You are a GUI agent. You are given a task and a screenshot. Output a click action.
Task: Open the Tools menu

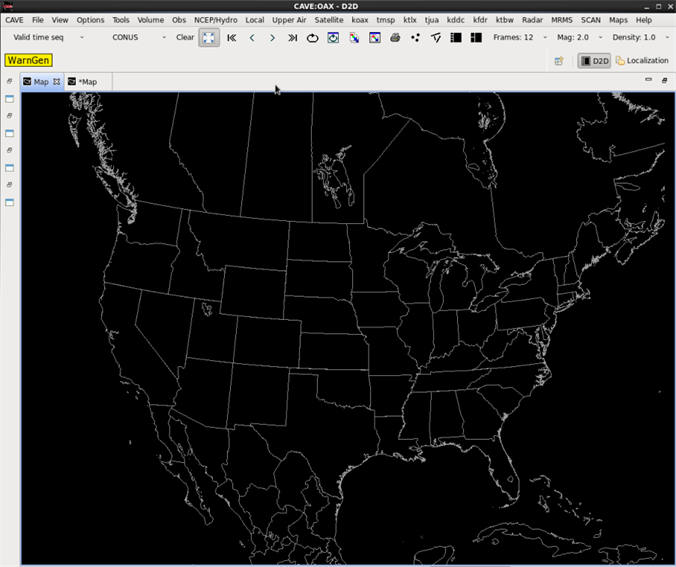121,20
